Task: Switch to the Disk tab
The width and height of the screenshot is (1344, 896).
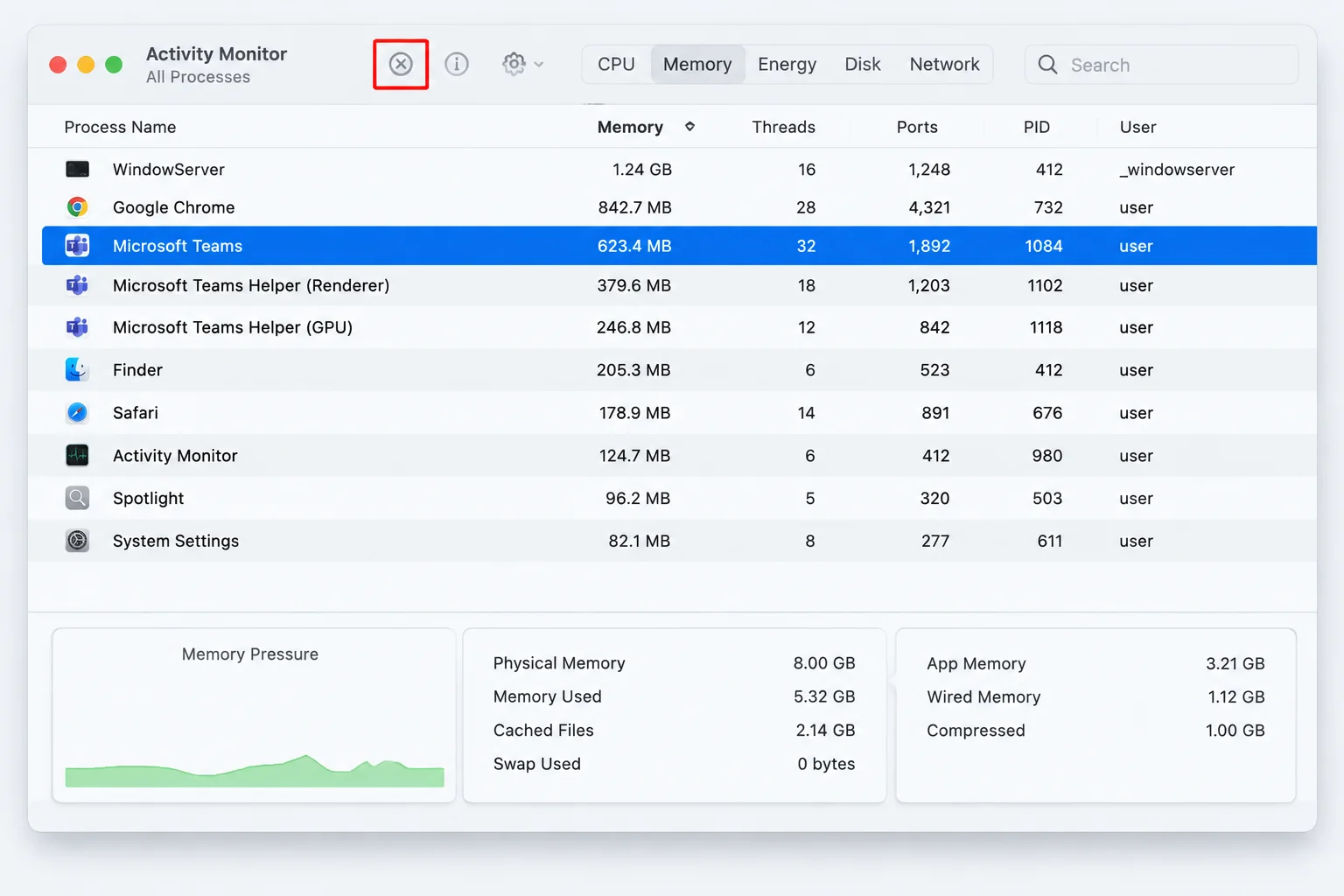Action: coord(863,65)
